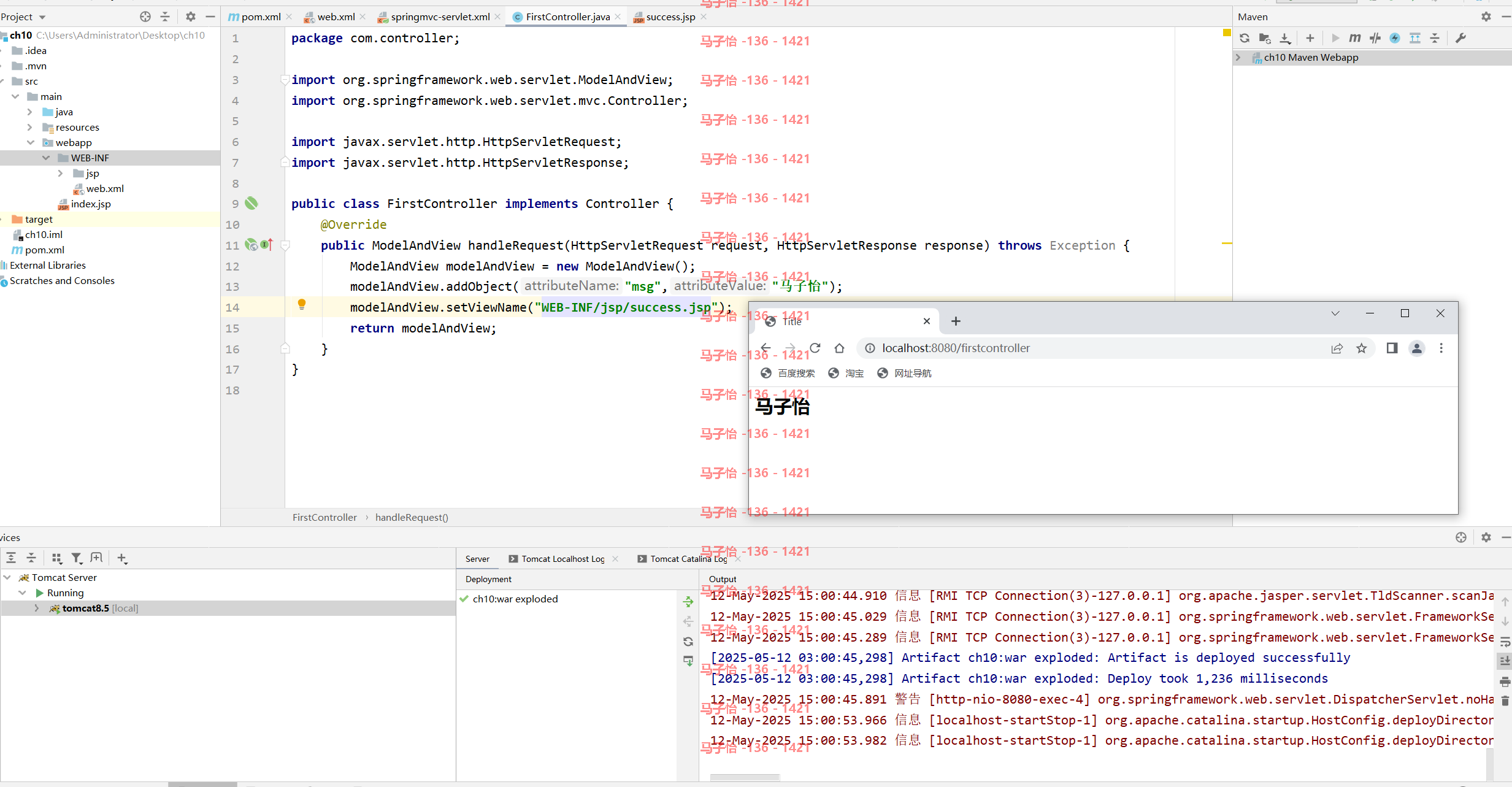Viewport: 1512px width, 787px height.
Task: Click Services Group By icon
Action: tap(56, 558)
